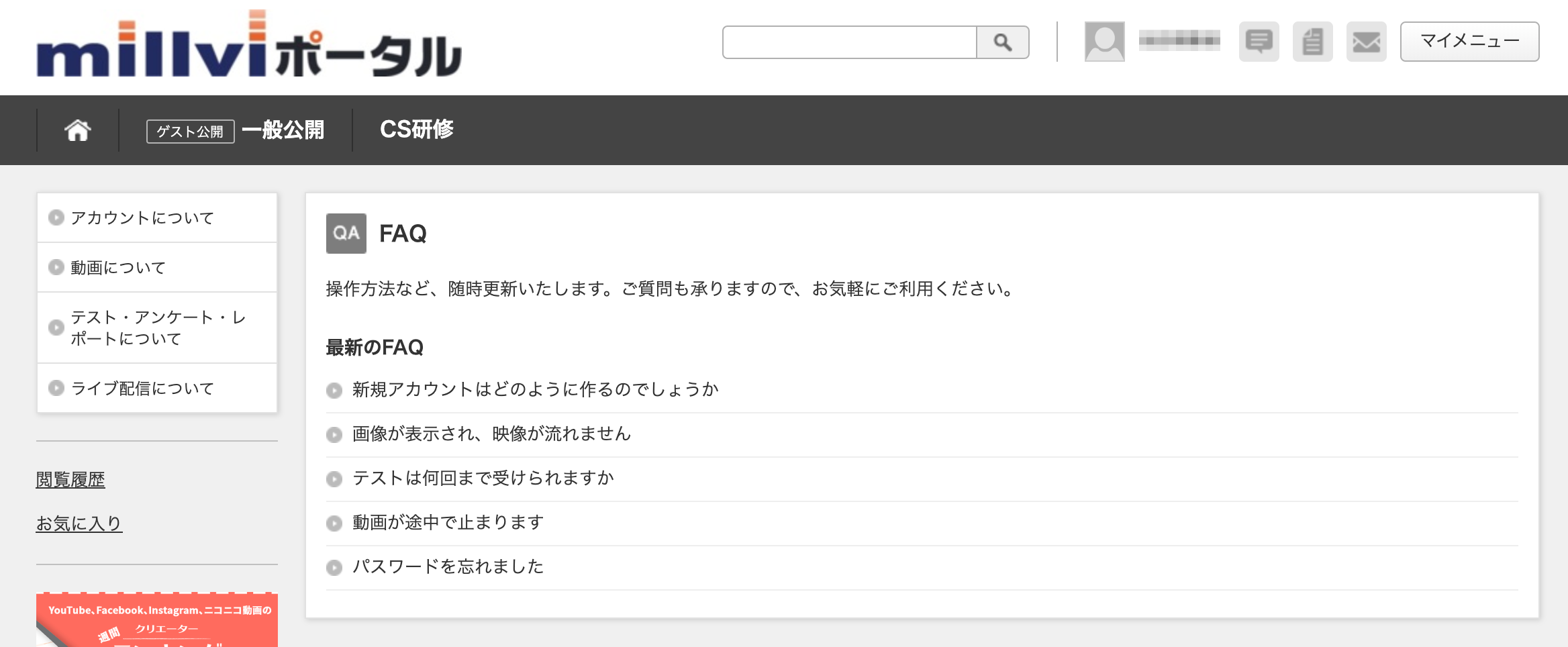Open the envelope mail icon
Viewport: 1568px width, 647px height.
pyautogui.click(x=1366, y=42)
